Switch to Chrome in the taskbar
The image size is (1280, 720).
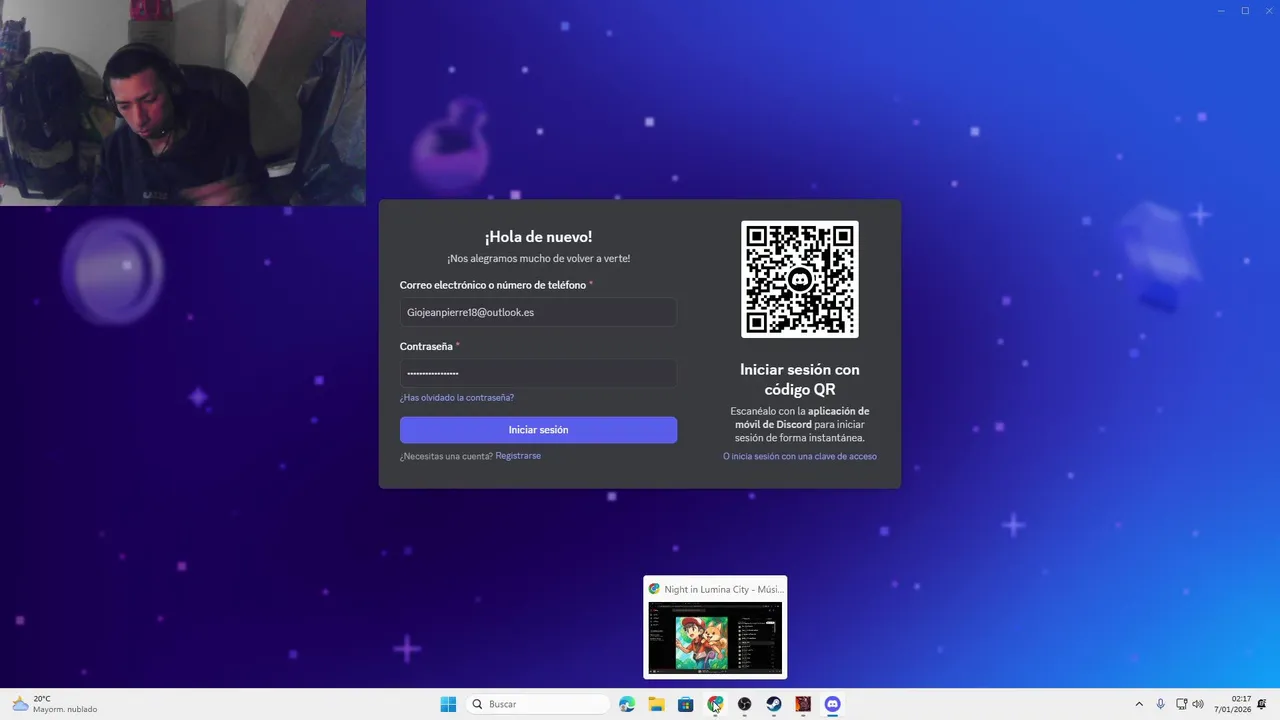point(715,704)
